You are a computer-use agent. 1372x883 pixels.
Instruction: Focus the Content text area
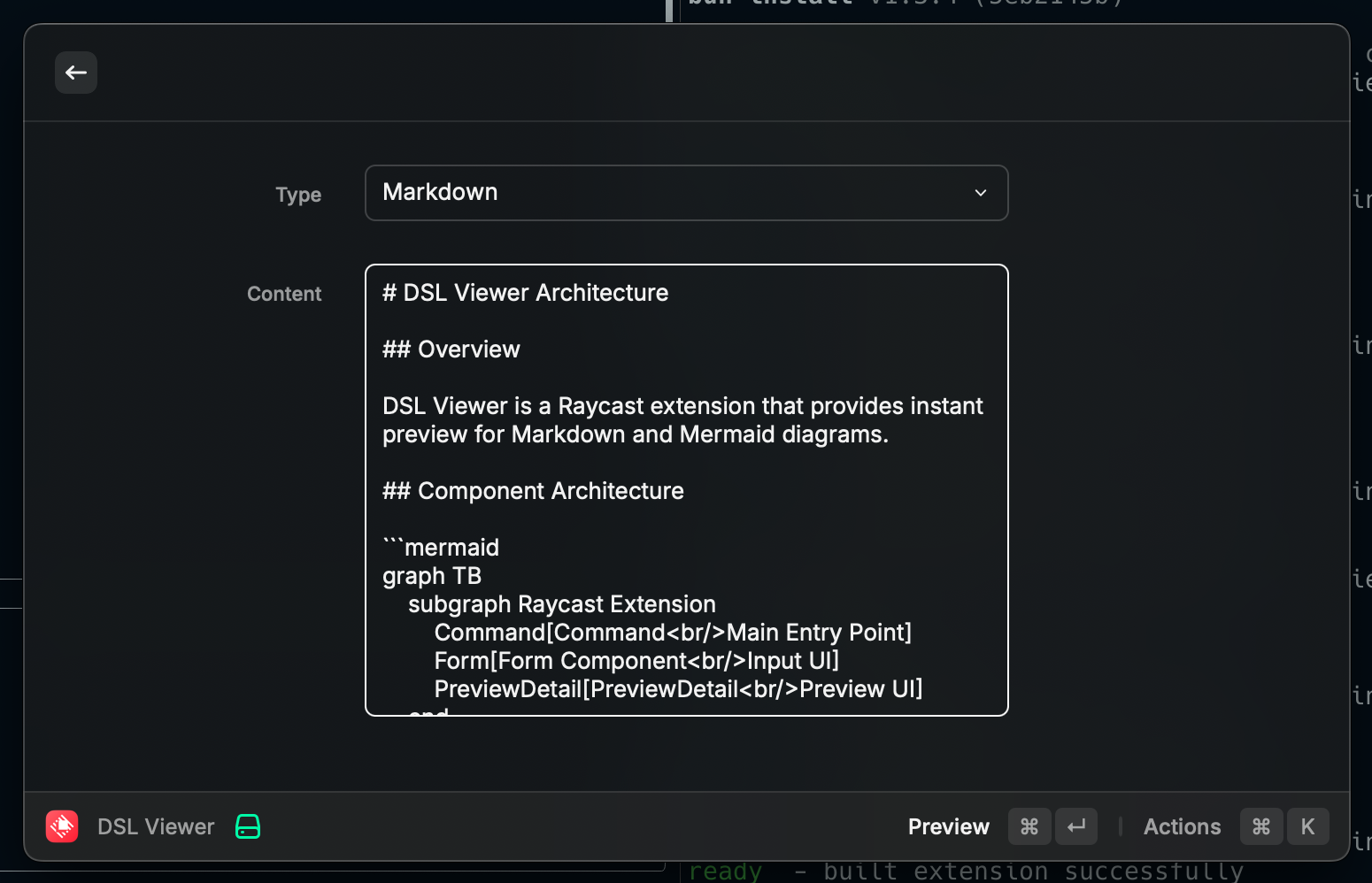[686, 490]
